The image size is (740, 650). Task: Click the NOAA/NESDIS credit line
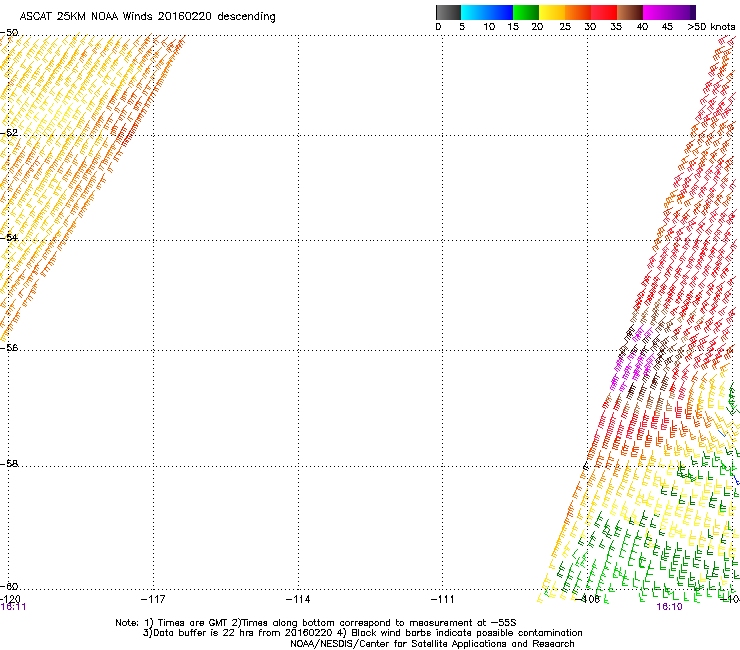click(x=432, y=644)
